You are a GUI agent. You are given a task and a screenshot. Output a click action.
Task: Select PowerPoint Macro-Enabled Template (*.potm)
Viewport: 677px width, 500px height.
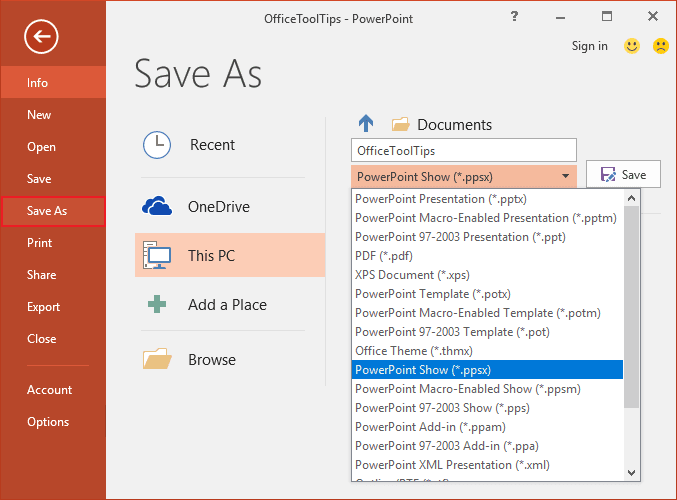click(487, 313)
